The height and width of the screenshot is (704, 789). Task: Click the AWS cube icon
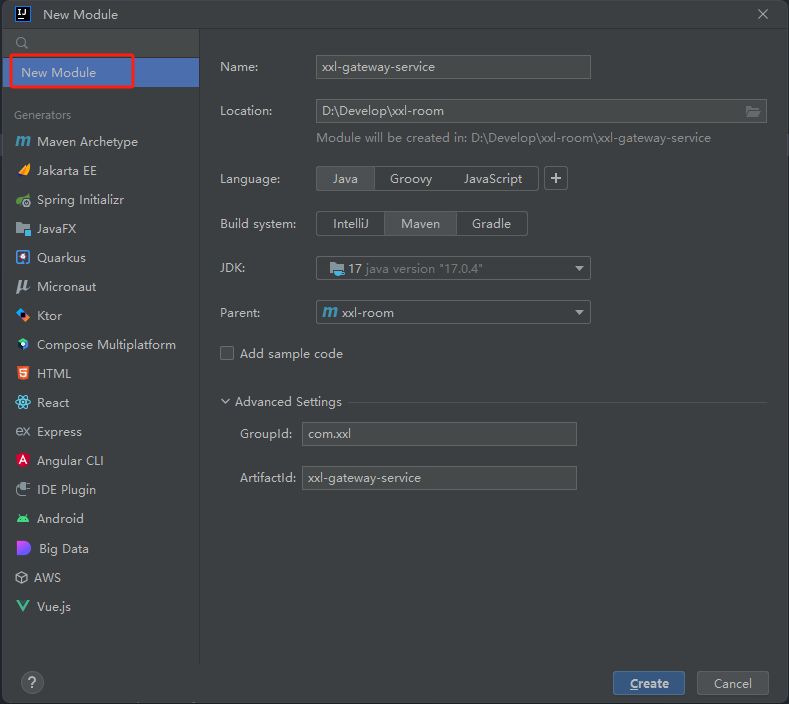coord(22,577)
